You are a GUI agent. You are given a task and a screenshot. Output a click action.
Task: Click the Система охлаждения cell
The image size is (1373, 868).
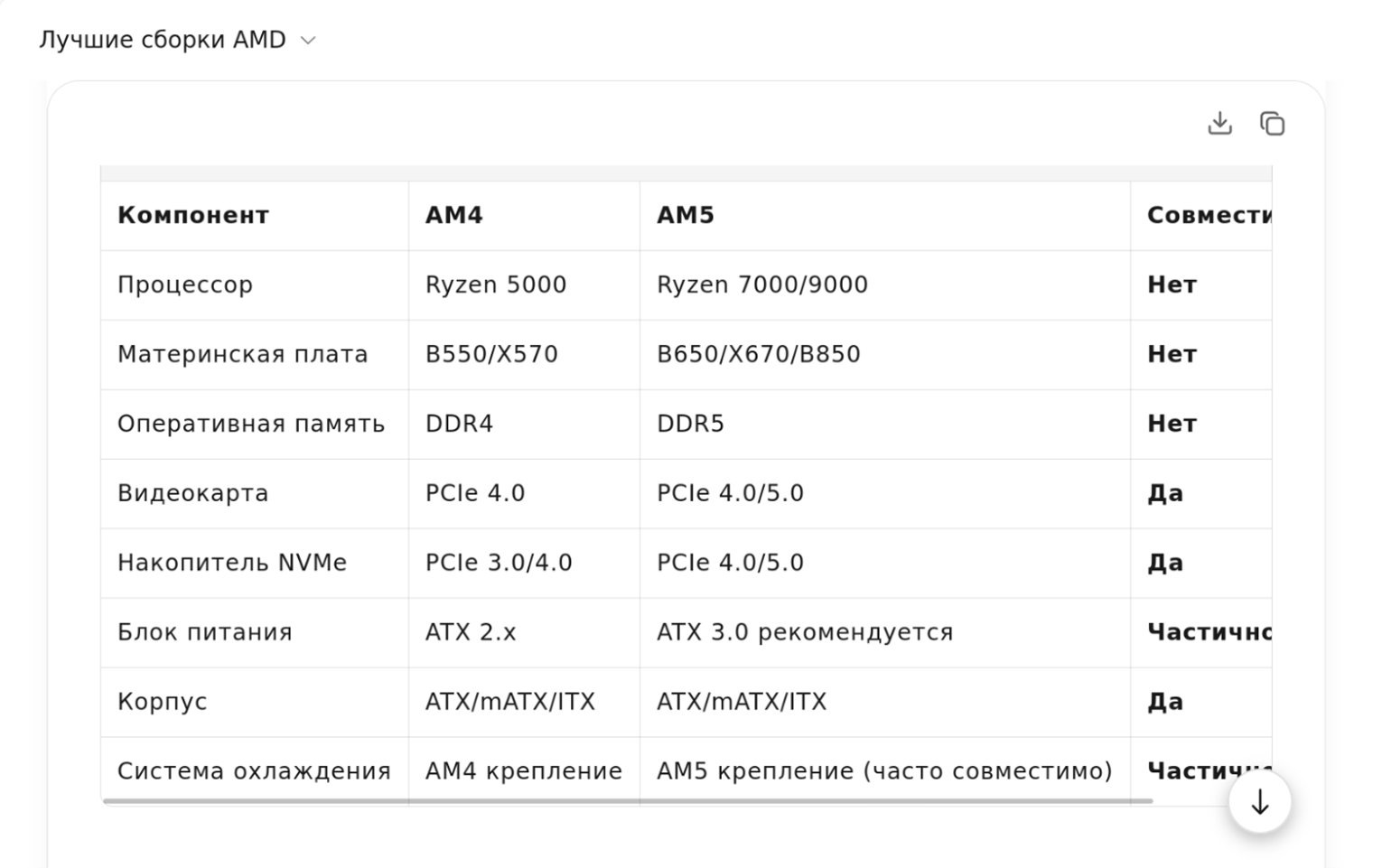click(254, 770)
